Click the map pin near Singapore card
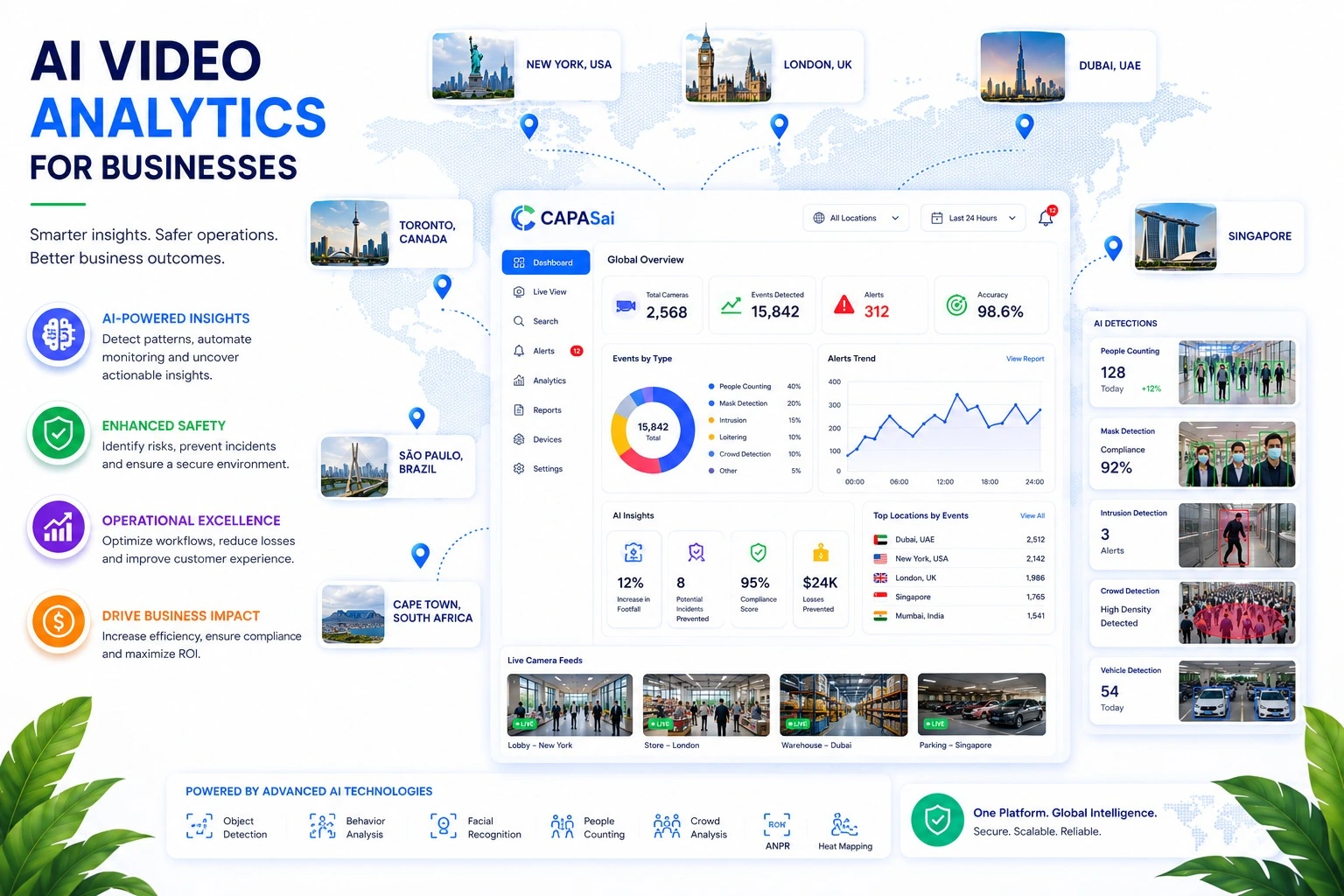Image resolution: width=1344 pixels, height=896 pixels. pos(1113,248)
